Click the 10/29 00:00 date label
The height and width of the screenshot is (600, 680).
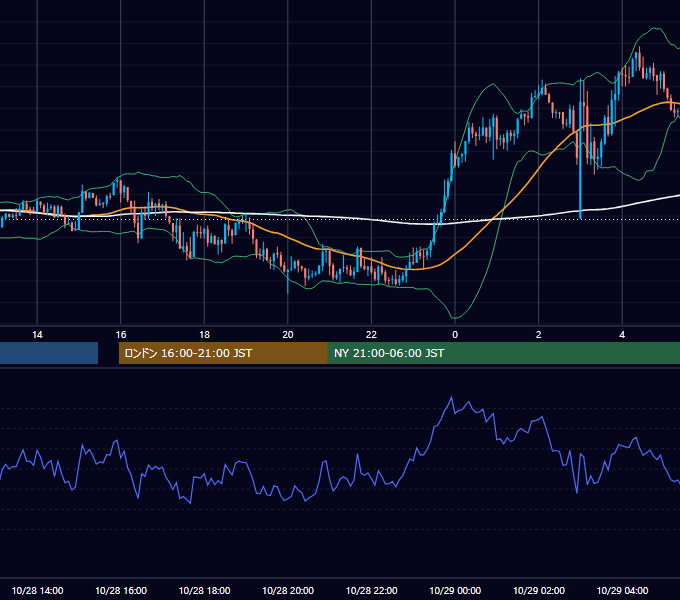coord(455,590)
